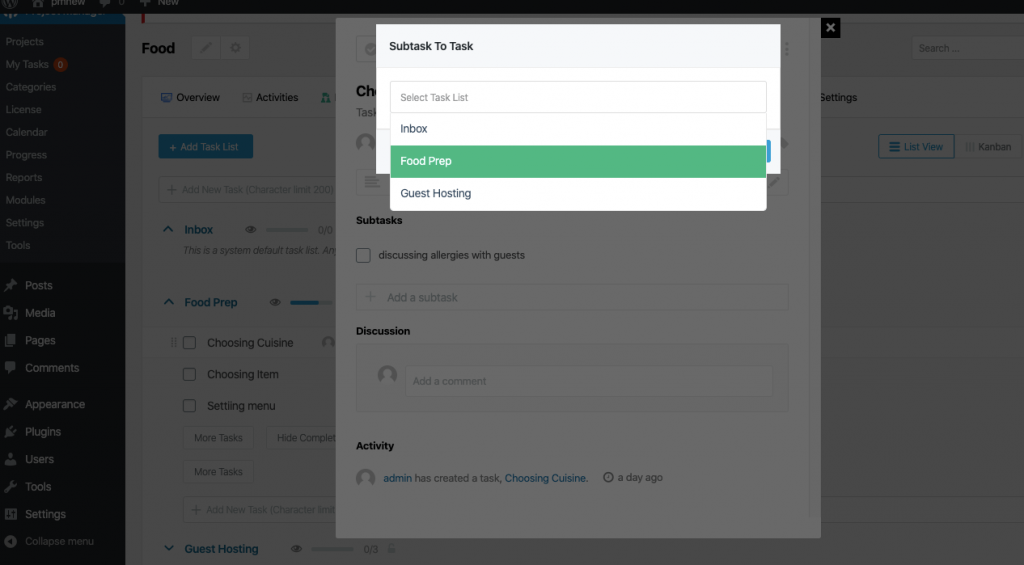Image resolution: width=1024 pixels, height=565 pixels.
Task: Open the Activities tab
Action: (x=270, y=97)
